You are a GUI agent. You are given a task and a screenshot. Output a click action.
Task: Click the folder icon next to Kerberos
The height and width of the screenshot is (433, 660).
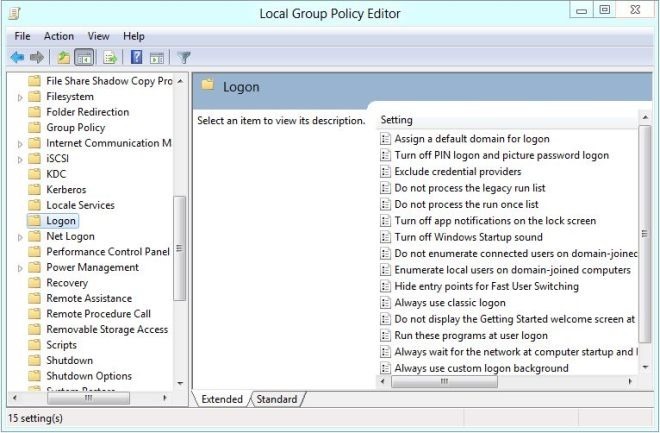[x=35, y=189]
